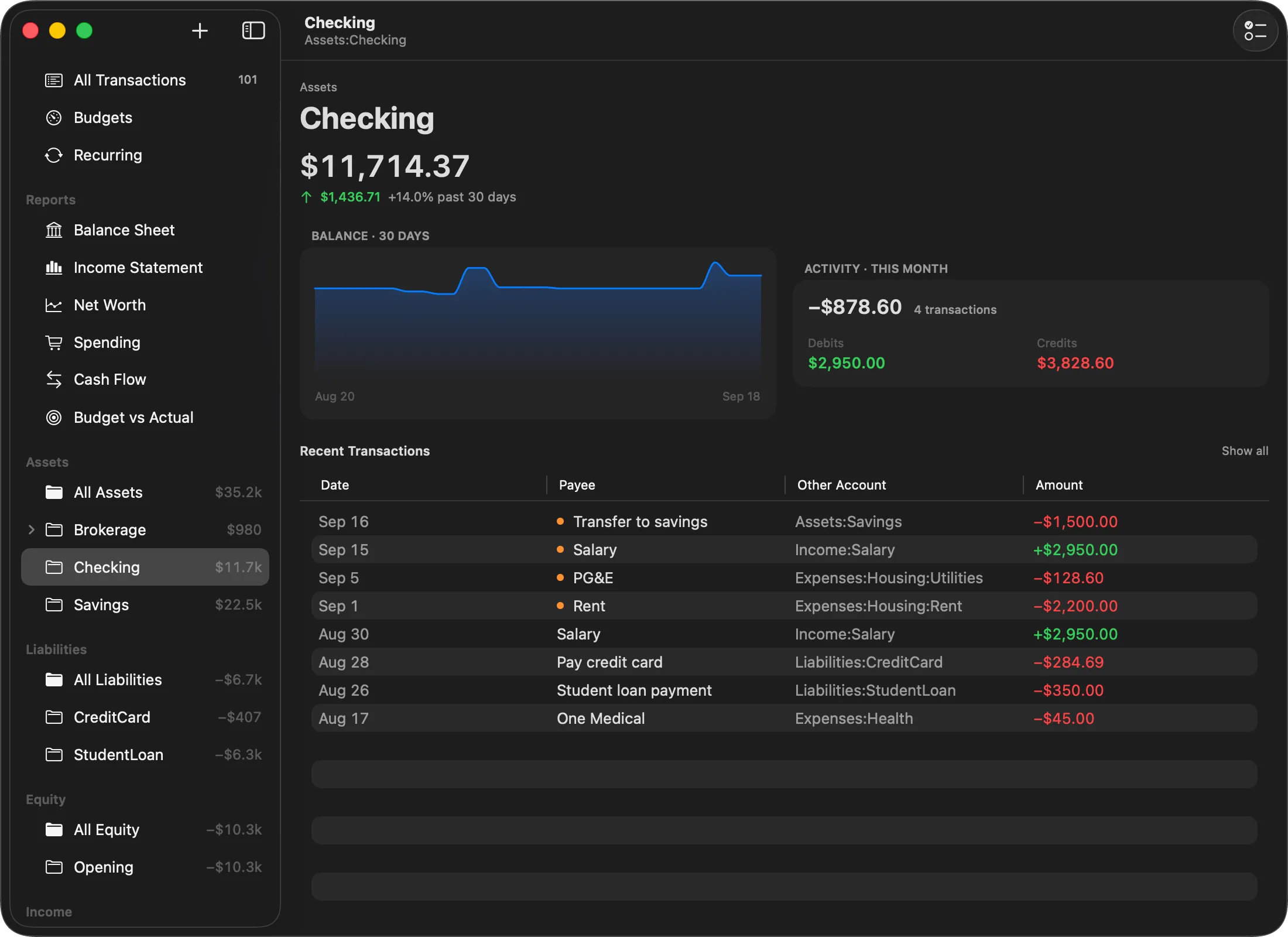The height and width of the screenshot is (937, 1288).
Task: Open the Balance Sheet report
Action: [x=145, y=230]
